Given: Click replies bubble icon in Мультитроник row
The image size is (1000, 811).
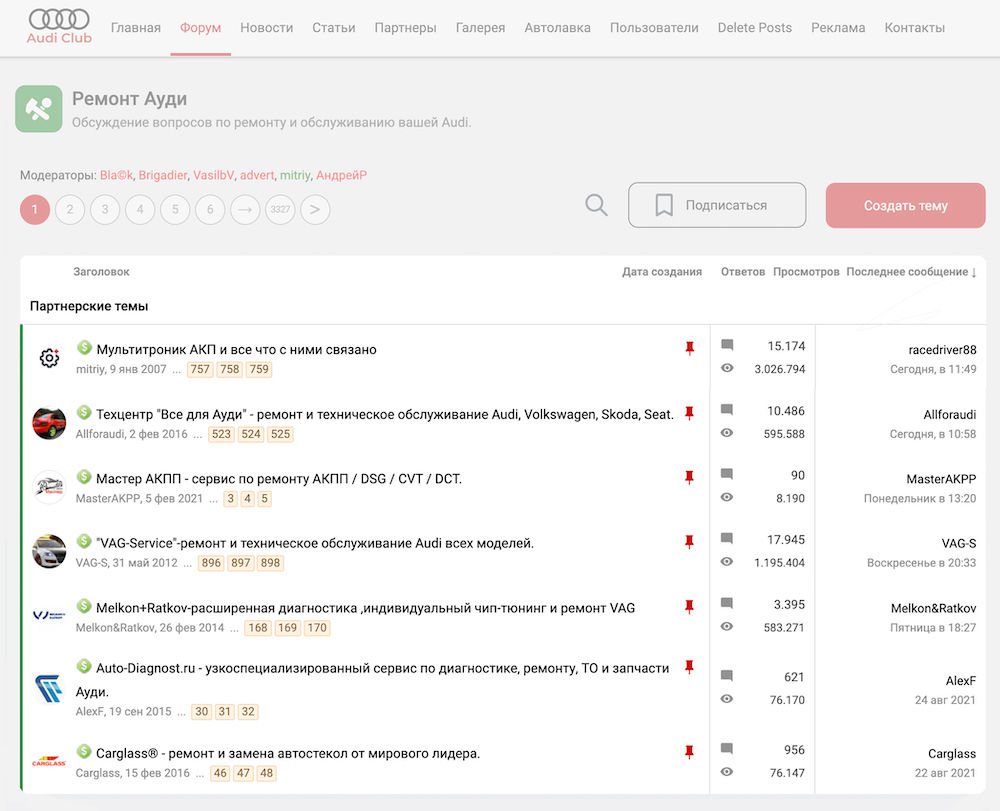Looking at the screenshot, I should [x=727, y=345].
